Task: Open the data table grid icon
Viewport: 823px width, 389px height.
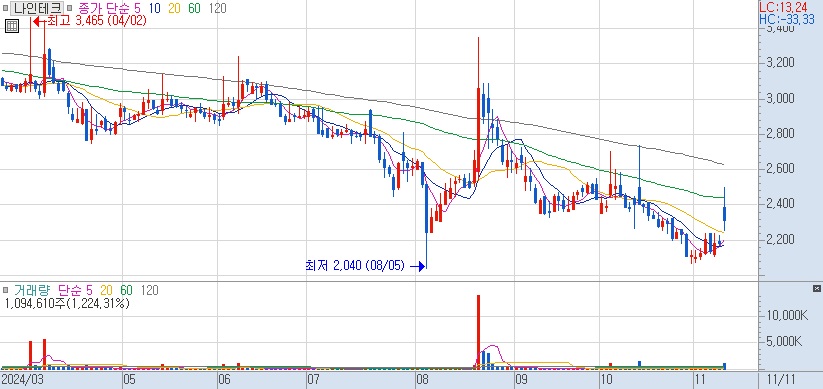Action: click(x=13, y=26)
